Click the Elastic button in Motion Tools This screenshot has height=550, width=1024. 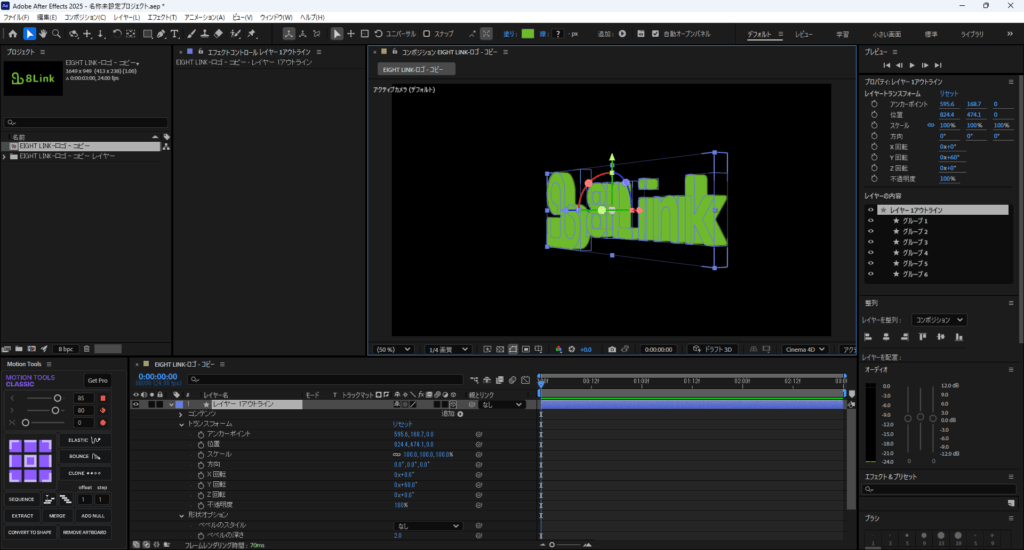tap(85, 440)
